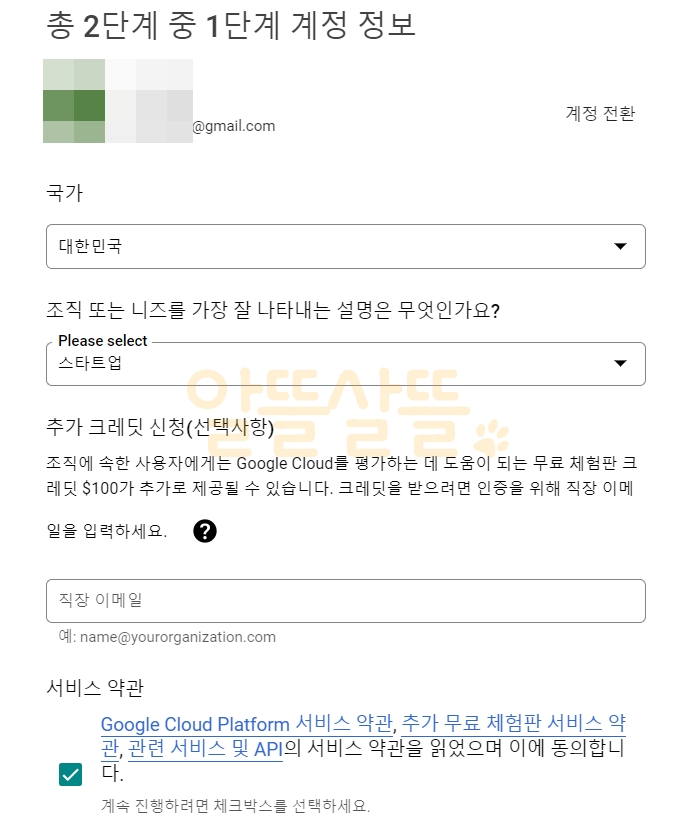Click the 추가 크레딧 신청(선택사항) heading
Image resolution: width=696 pixels, height=824 pixels.
(160, 427)
